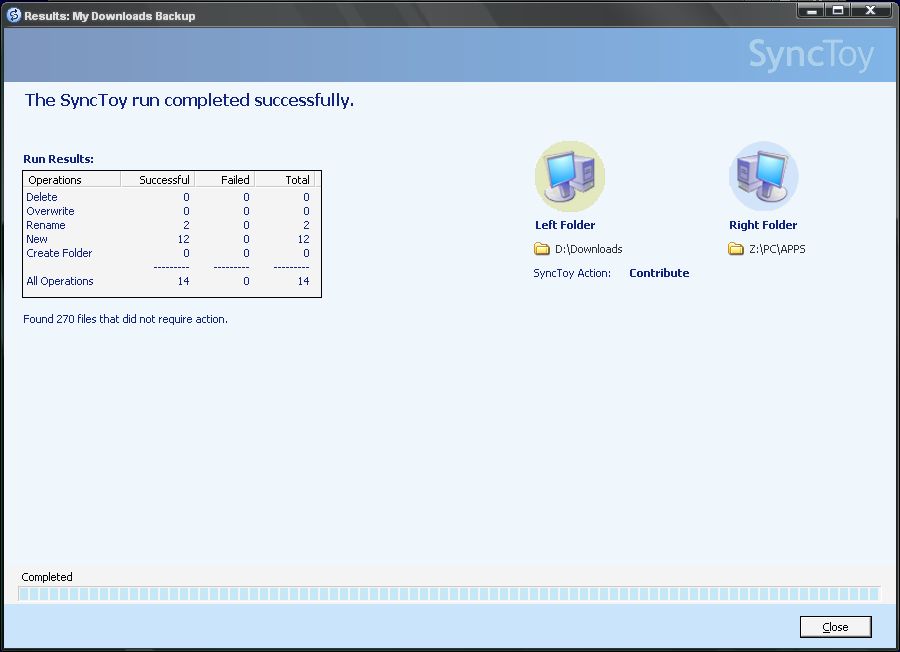The height and width of the screenshot is (652, 900).
Task: Click the Right Folder computer icon
Action: click(x=763, y=176)
